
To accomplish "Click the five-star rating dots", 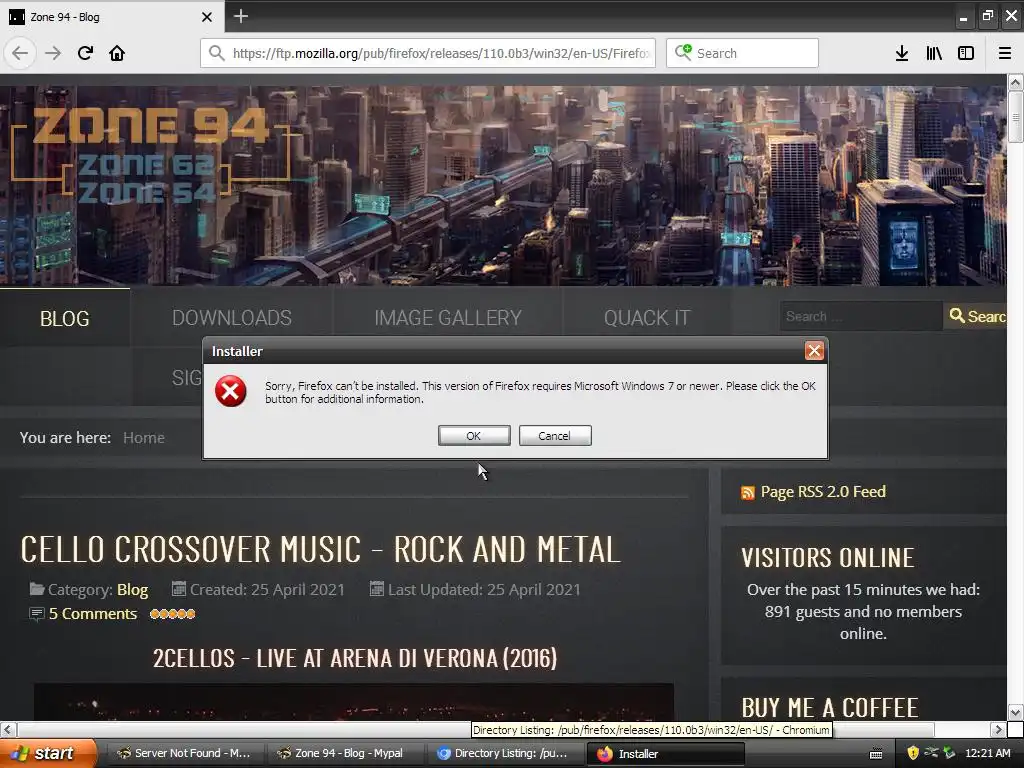I will [x=172, y=614].
